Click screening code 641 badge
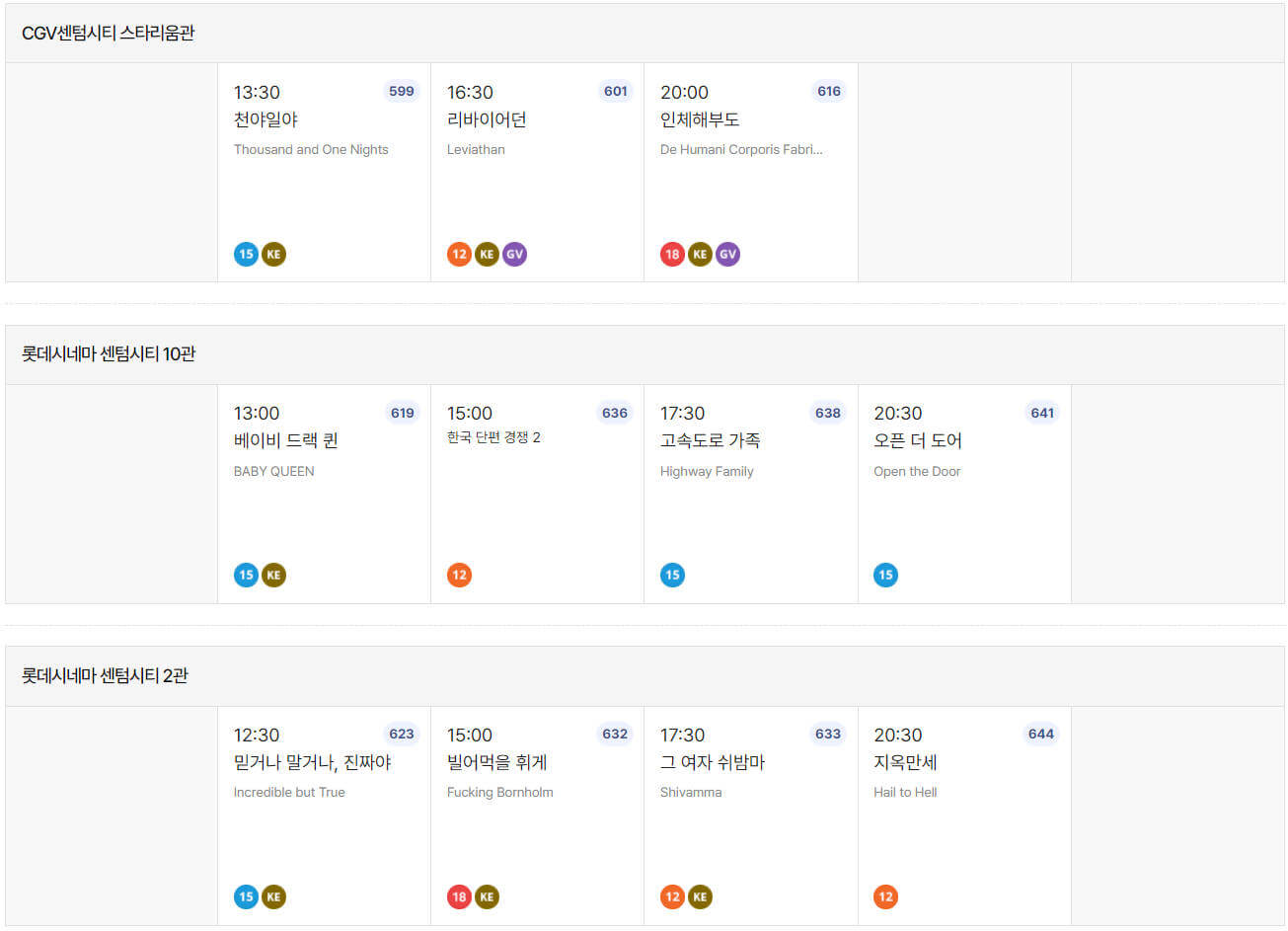The image size is (1288, 931). [1042, 413]
